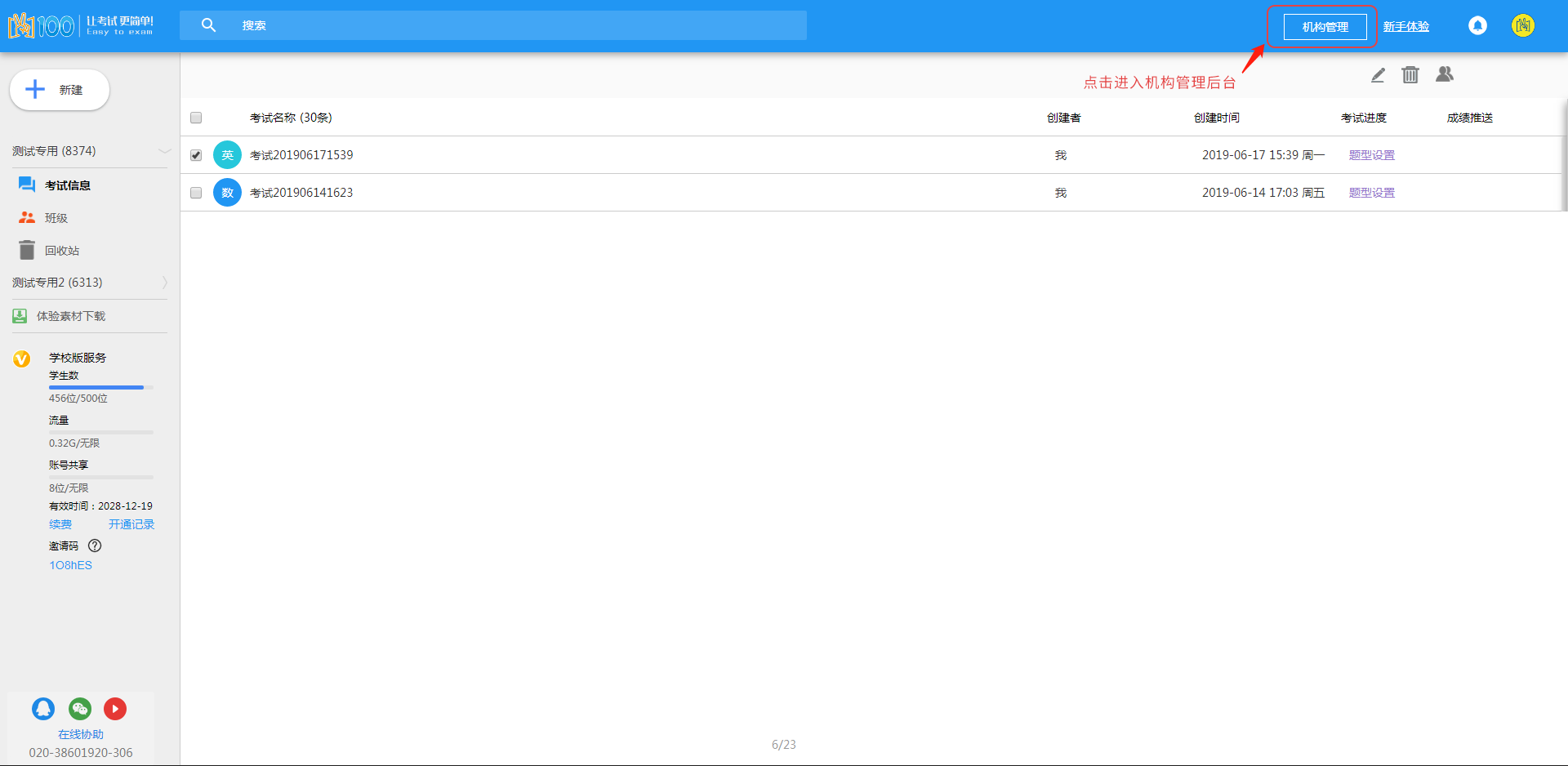
Task: Click the red video play icon
Action: pos(115,709)
